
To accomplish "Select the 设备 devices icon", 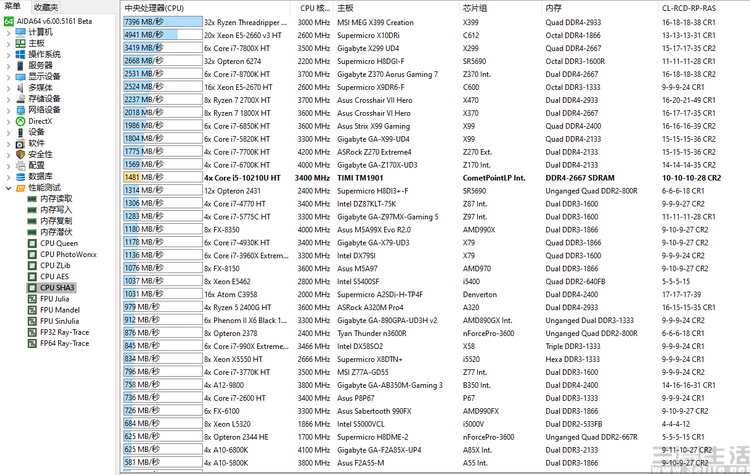I will click(x=21, y=132).
